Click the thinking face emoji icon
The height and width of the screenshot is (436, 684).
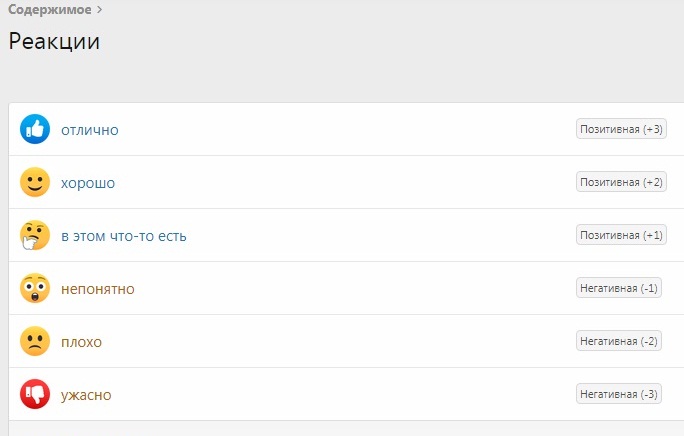pyautogui.click(x=35, y=235)
